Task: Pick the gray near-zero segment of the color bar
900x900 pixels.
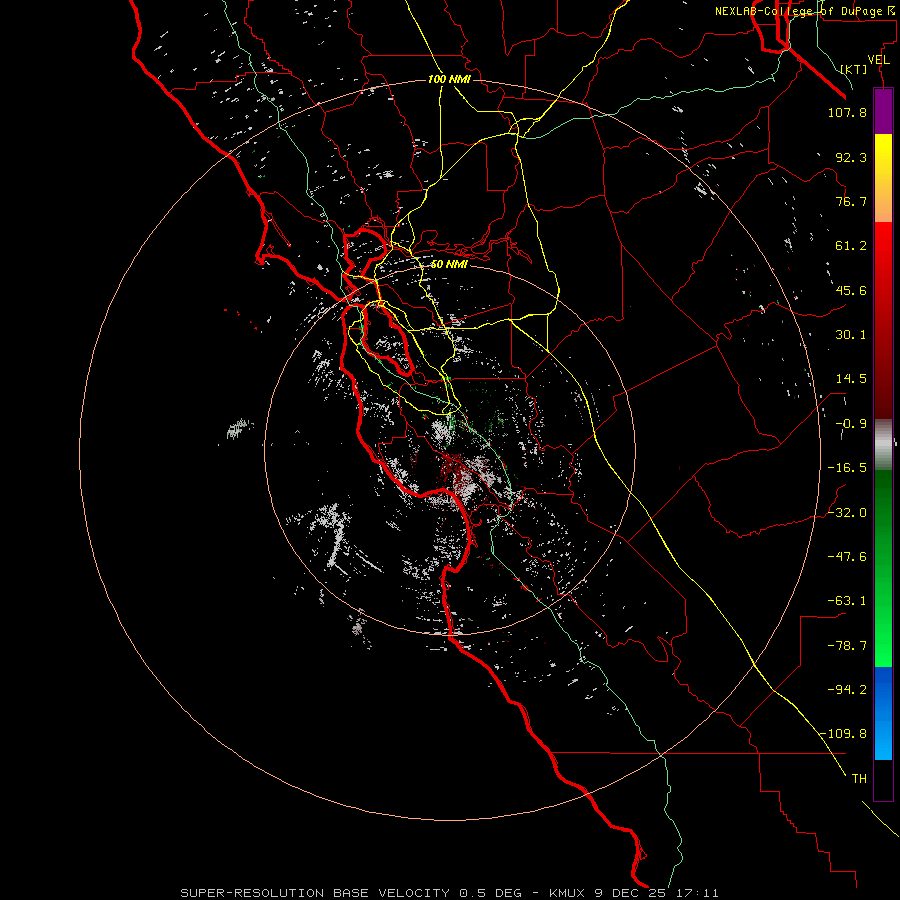Action: (883, 445)
